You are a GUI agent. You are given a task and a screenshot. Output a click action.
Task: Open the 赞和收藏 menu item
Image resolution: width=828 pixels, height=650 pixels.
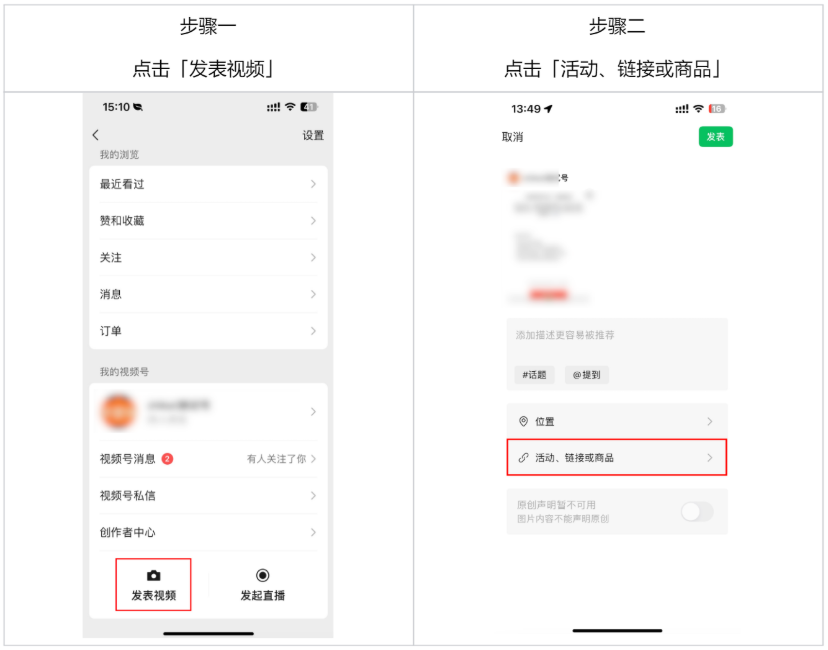[x=209, y=221]
